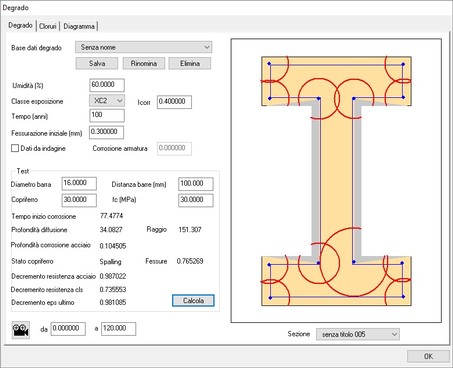Open the Sezione senza titolo 005 dropdown
This screenshot has height=368, width=453.
[x=358, y=334]
